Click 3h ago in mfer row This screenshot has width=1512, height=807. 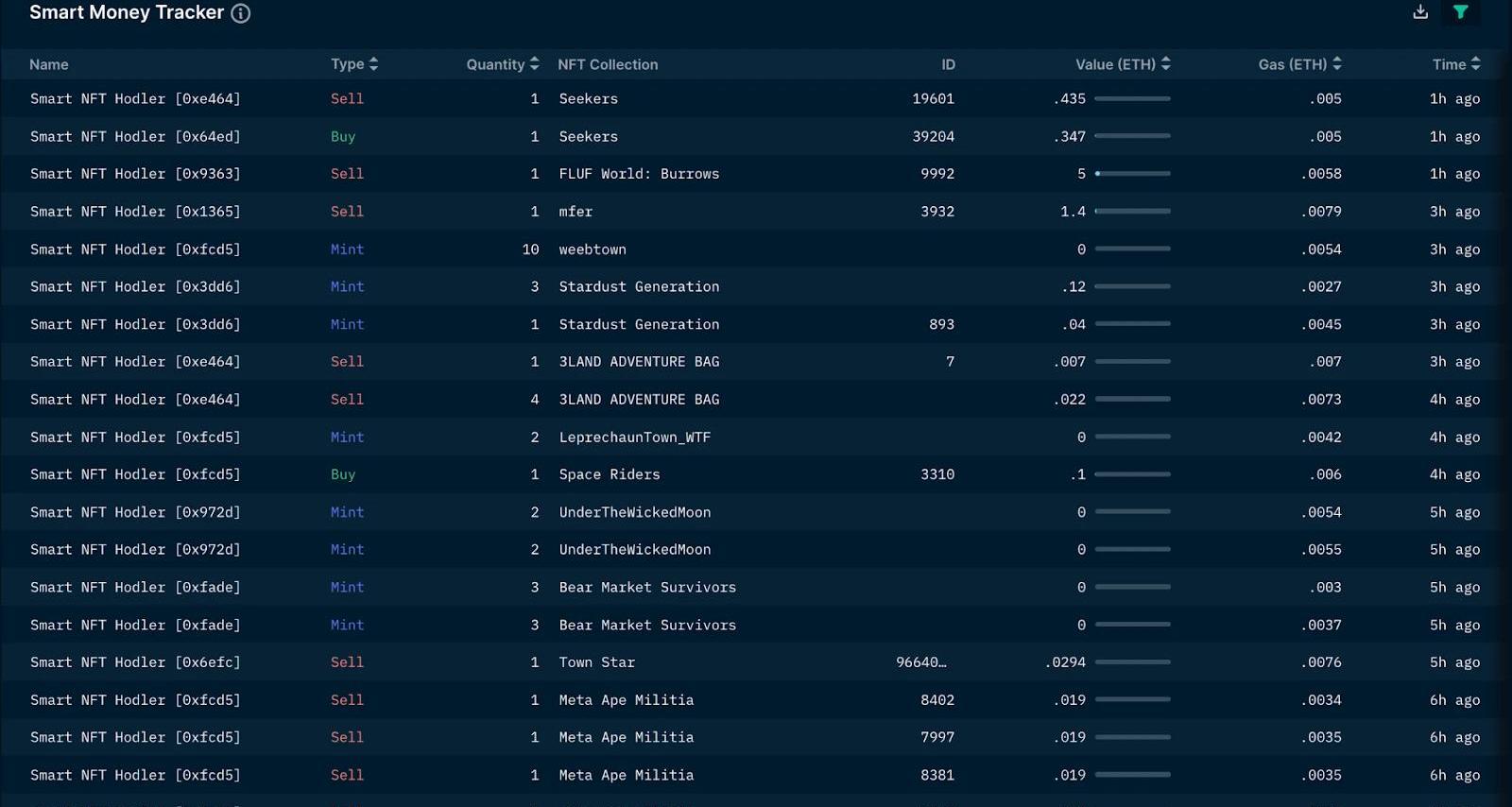(x=1454, y=212)
